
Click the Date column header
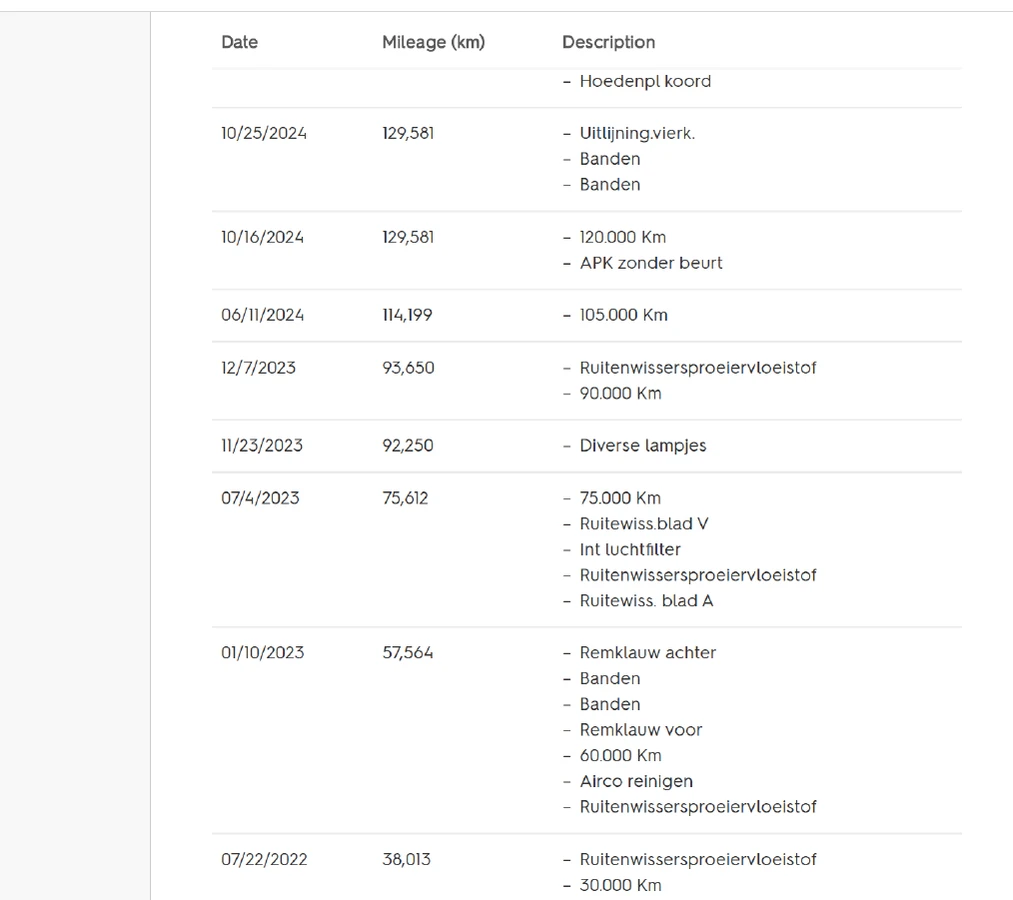(239, 42)
